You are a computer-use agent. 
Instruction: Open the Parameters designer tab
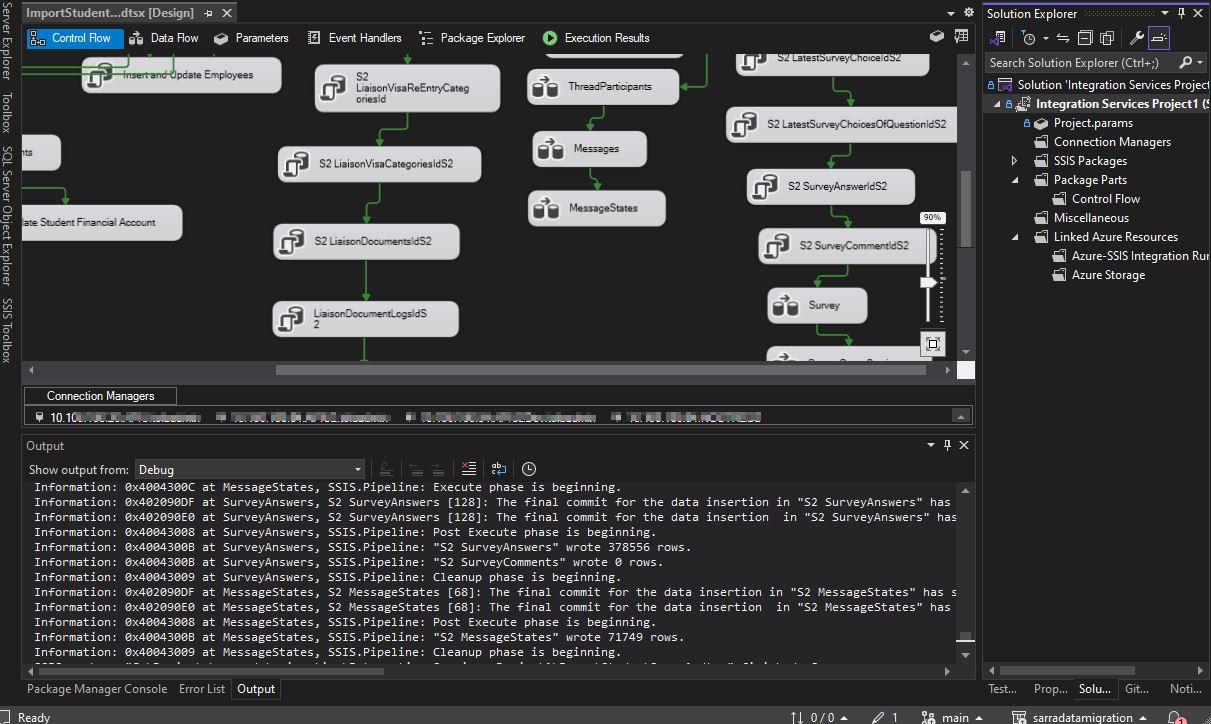[x=251, y=38]
